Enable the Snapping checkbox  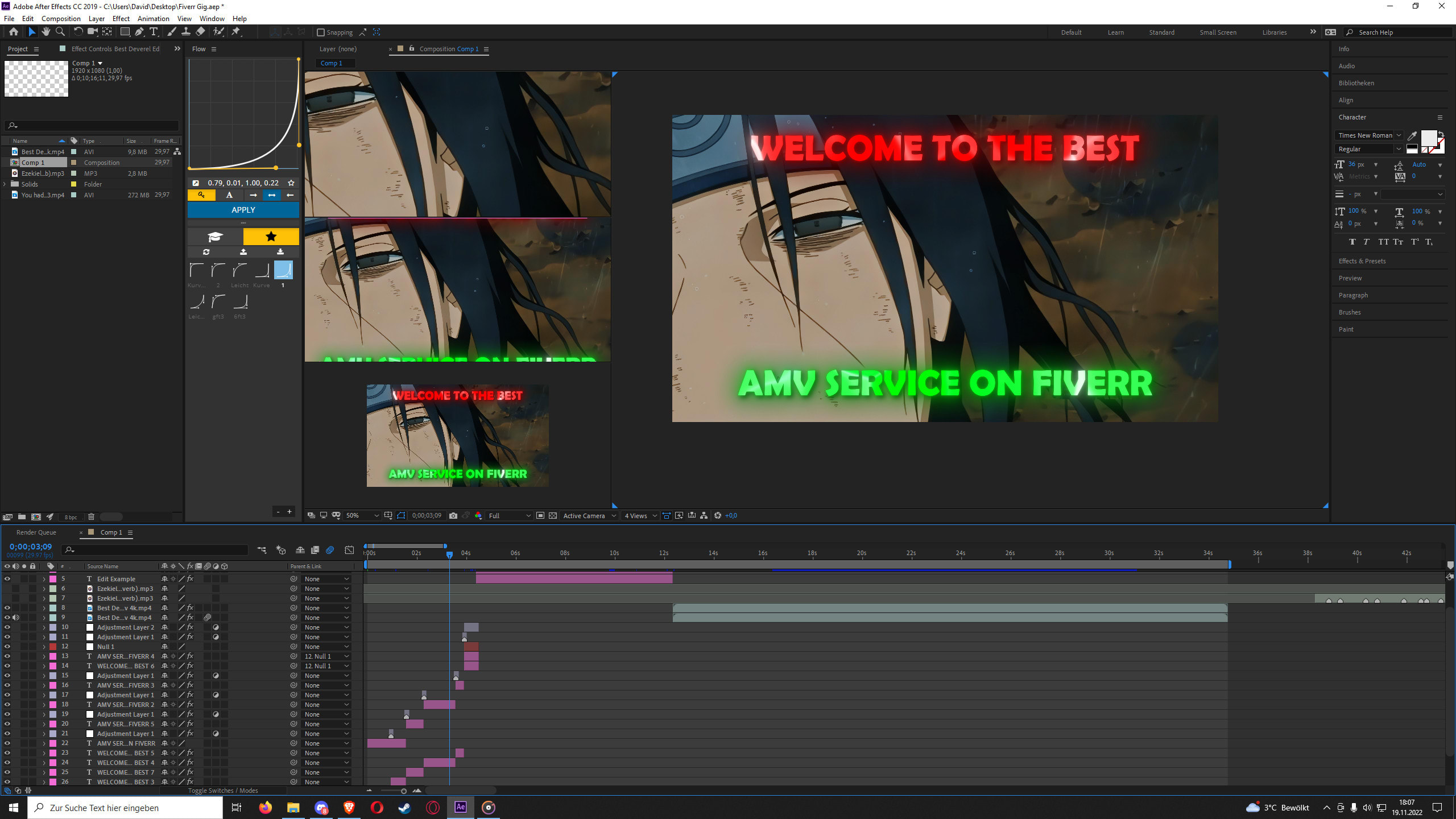(321, 32)
